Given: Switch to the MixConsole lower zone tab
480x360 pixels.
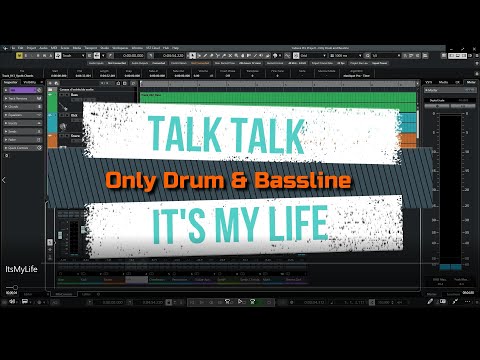Looking at the screenshot, I should click(64, 294).
